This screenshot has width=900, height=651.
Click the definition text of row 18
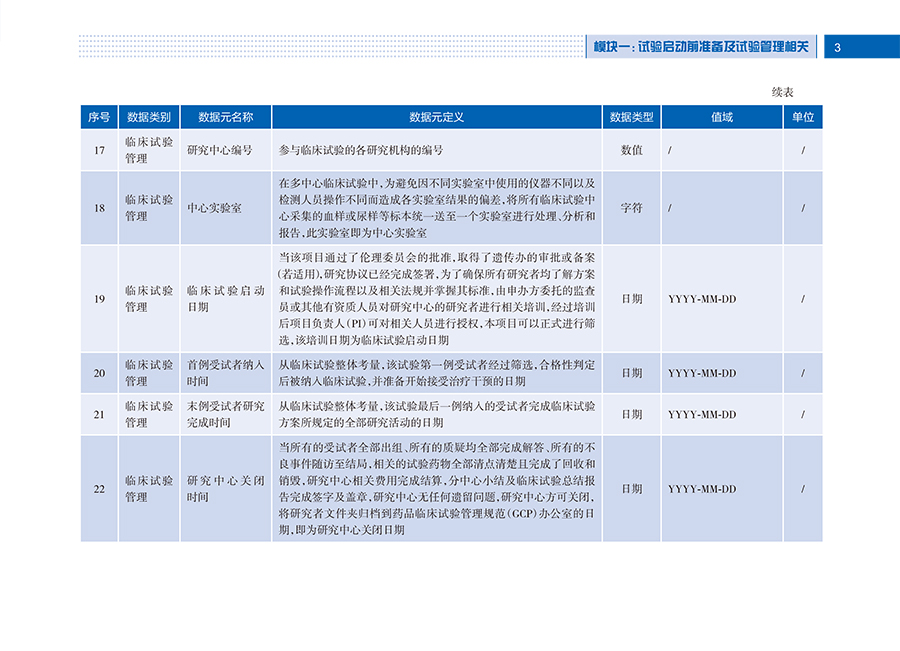point(437,208)
